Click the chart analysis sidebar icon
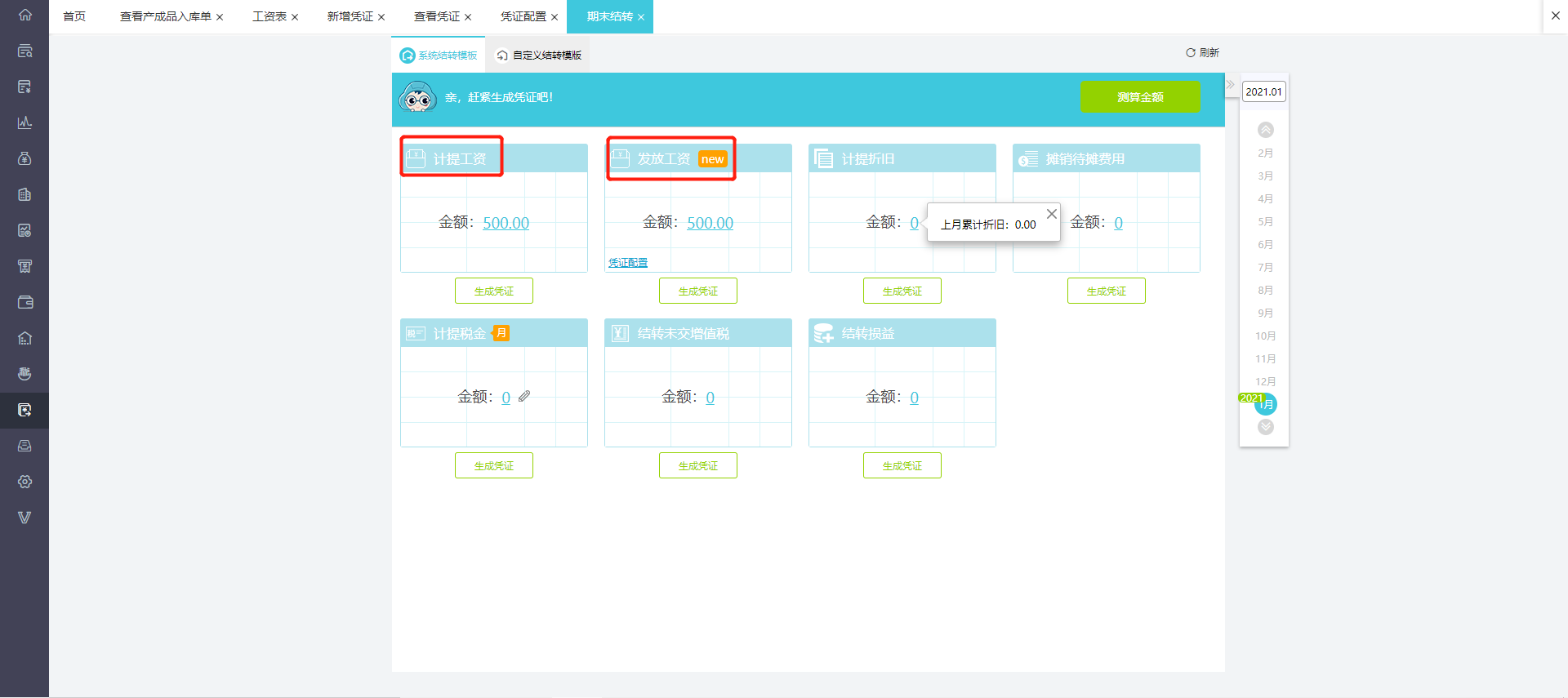The image size is (1568, 698). [24, 122]
